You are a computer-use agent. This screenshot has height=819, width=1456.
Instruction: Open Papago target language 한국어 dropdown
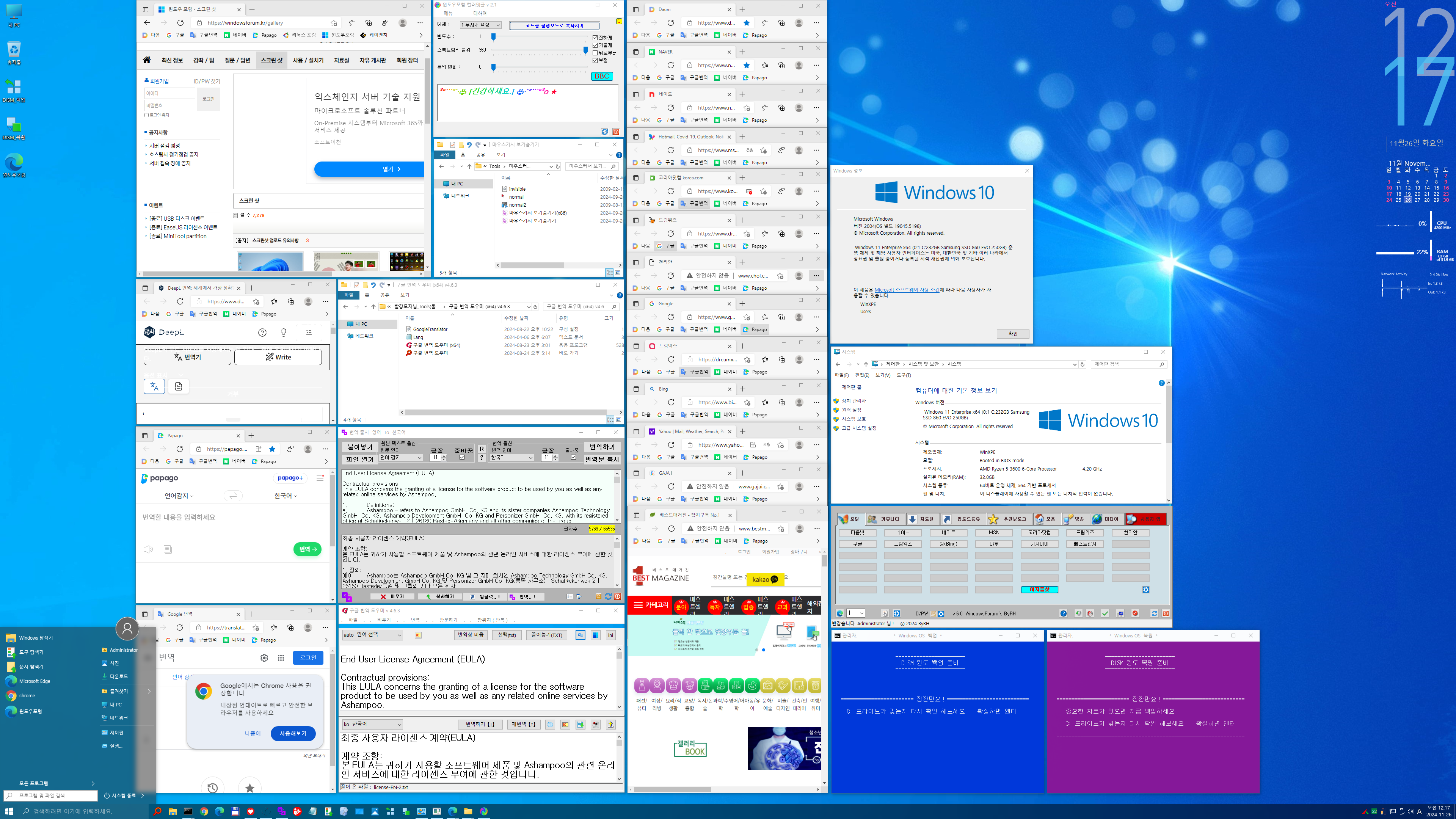(286, 496)
